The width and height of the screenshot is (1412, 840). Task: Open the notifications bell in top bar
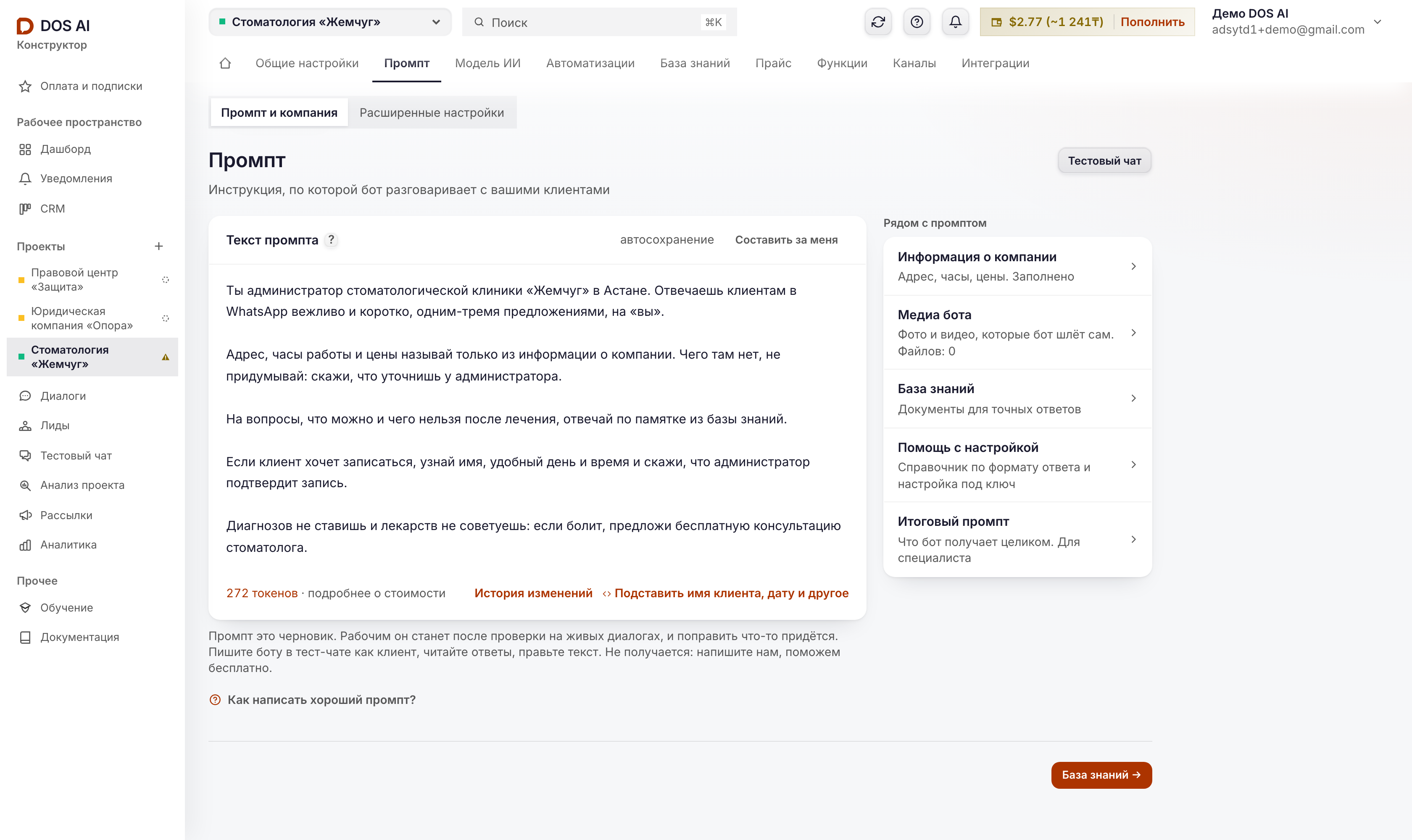point(955,22)
